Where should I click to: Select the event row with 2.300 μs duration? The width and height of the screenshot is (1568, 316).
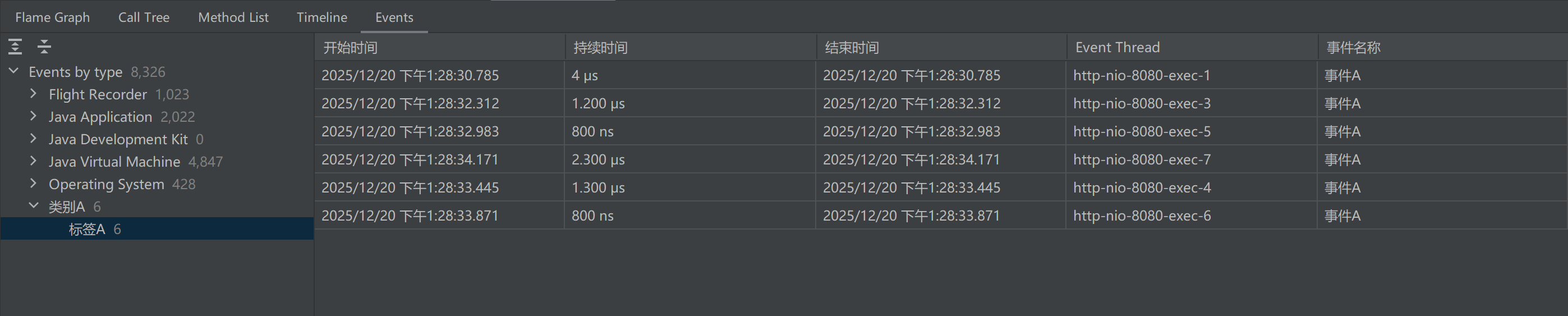[x=597, y=159]
